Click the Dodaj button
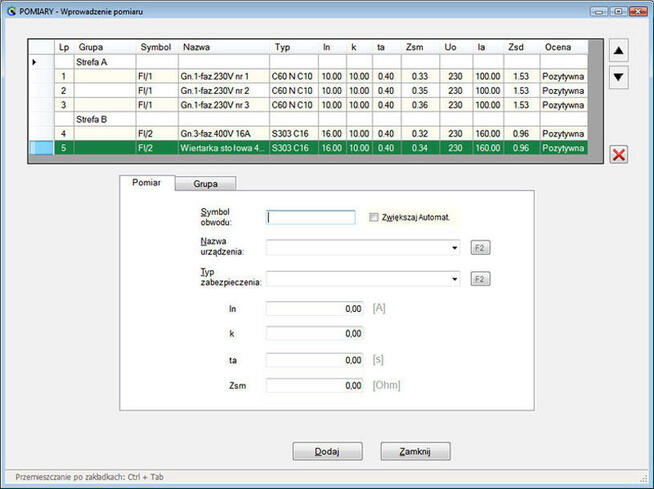Viewport: 654px width, 489px height. [x=326, y=451]
